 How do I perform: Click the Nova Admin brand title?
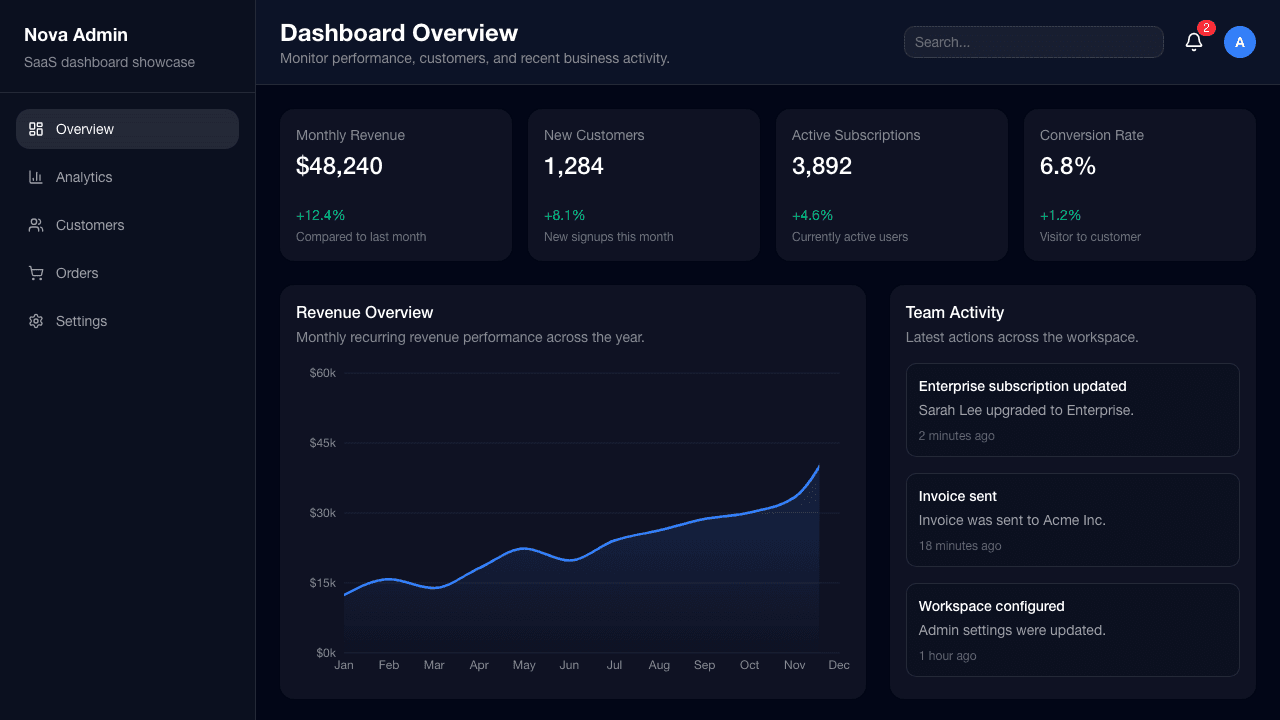tap(76, 35)
